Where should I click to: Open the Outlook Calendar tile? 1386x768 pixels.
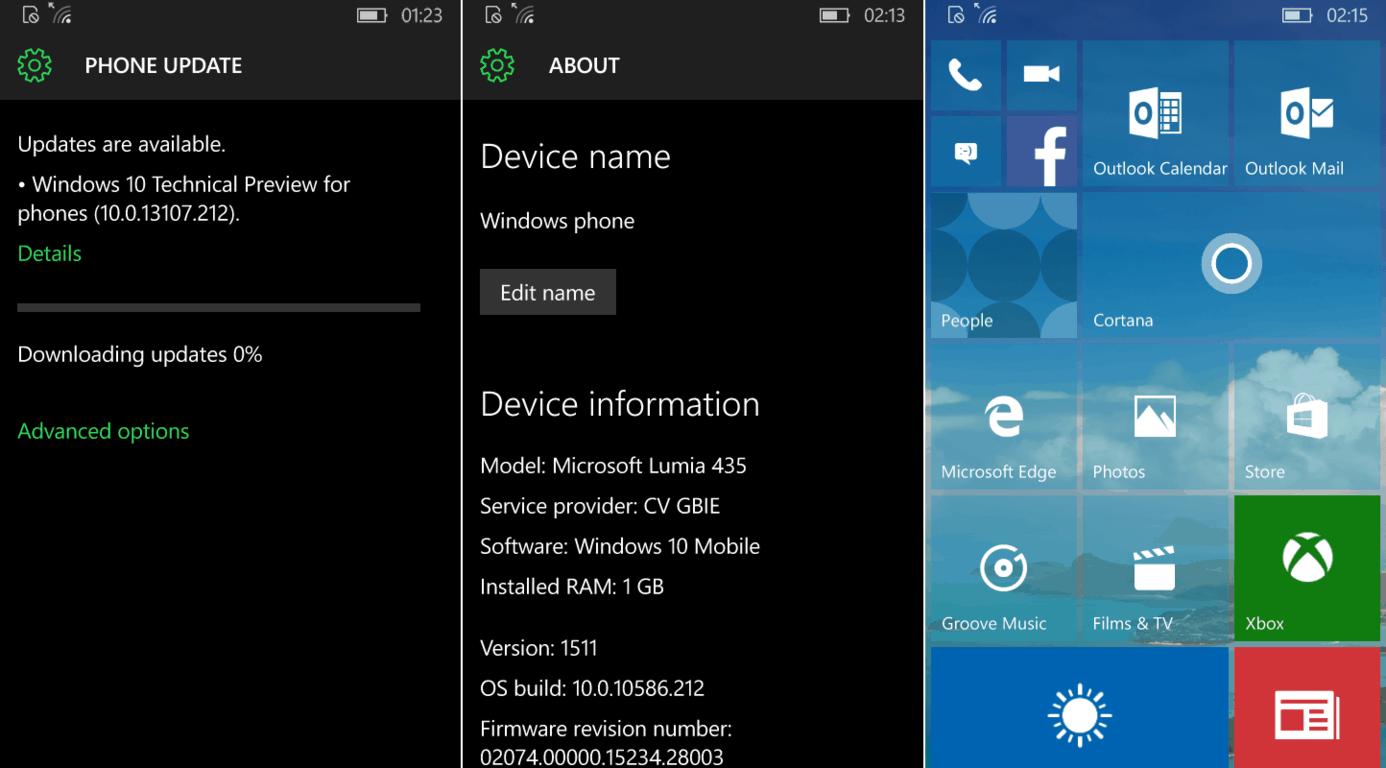click(x=1156, y=113)
